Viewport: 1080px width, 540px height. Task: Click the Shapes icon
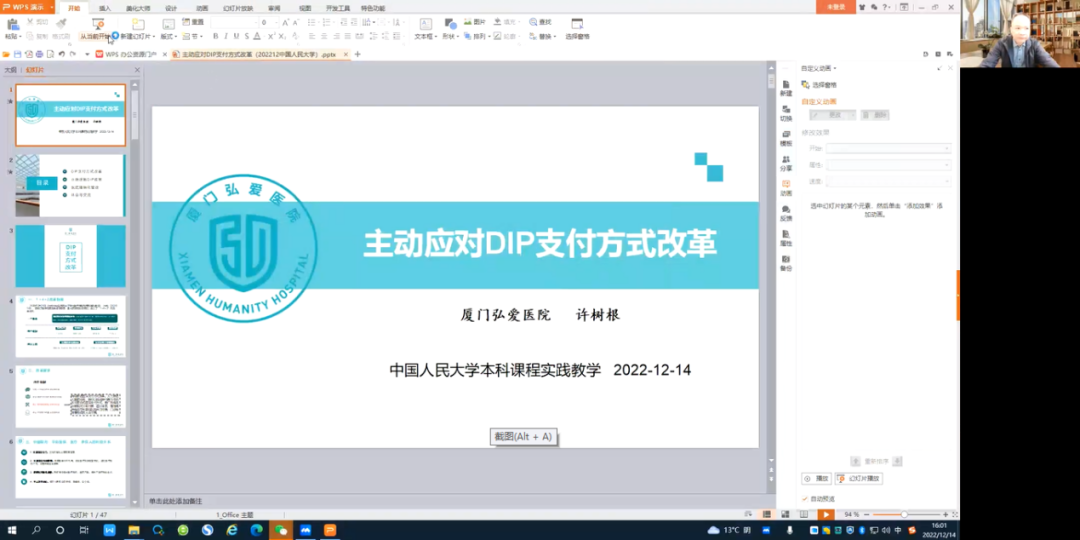point(450,24)
